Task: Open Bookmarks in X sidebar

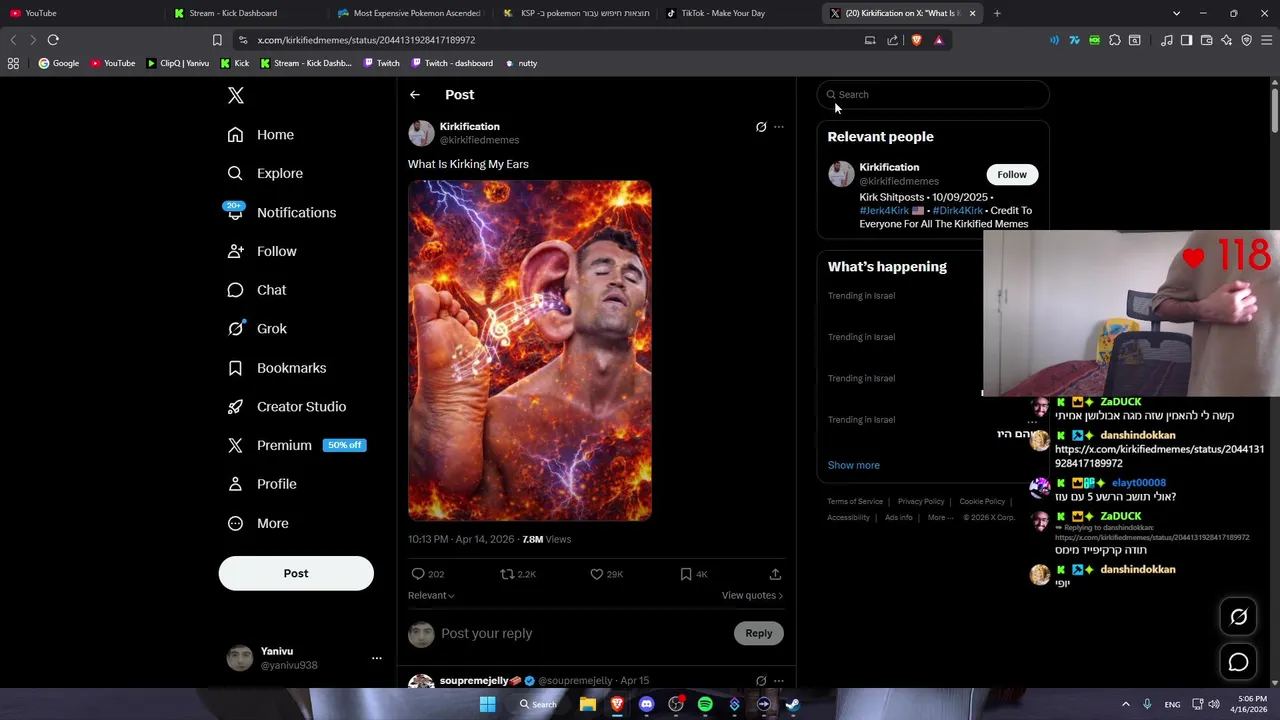Action: 277,368
